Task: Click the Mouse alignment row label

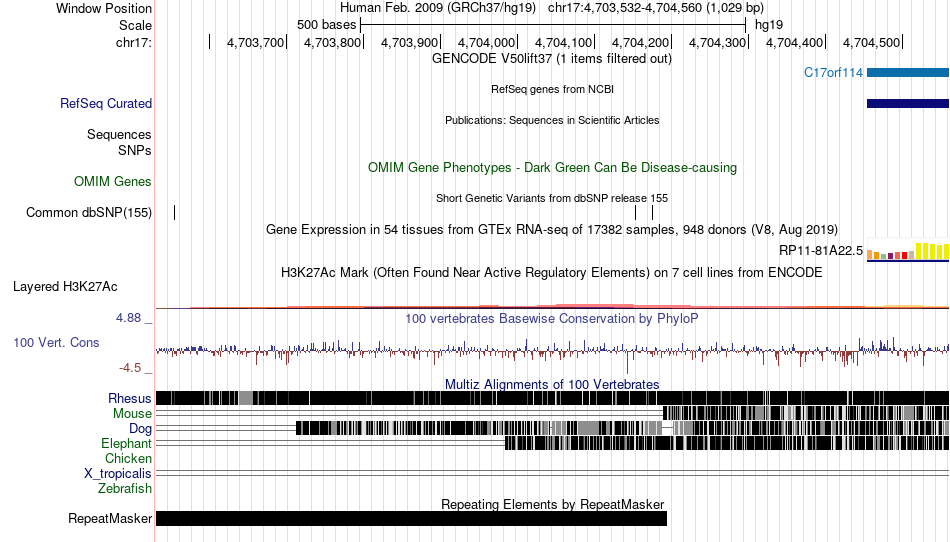Action: coord(132,414)
